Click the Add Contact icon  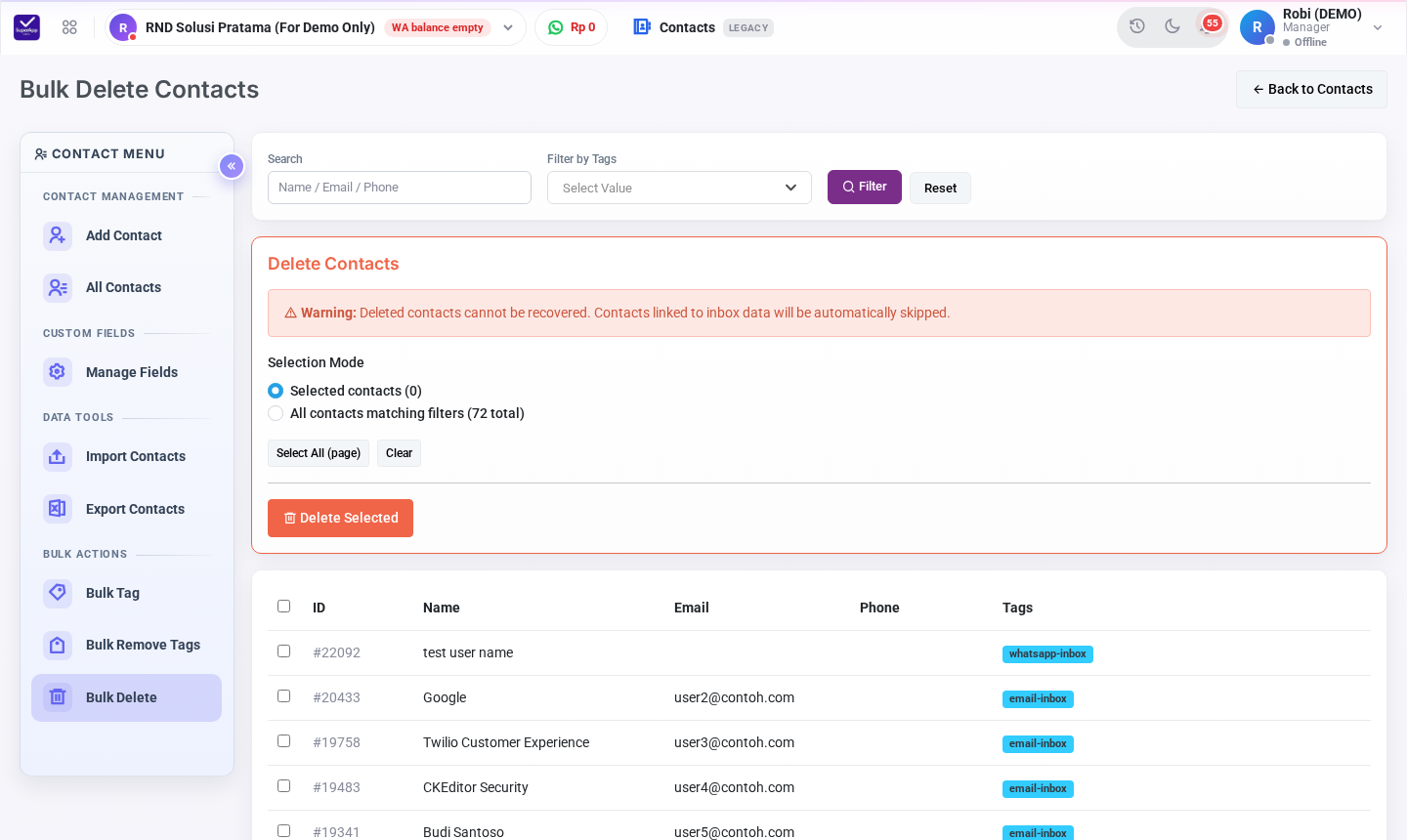click(x=58, y=235)
